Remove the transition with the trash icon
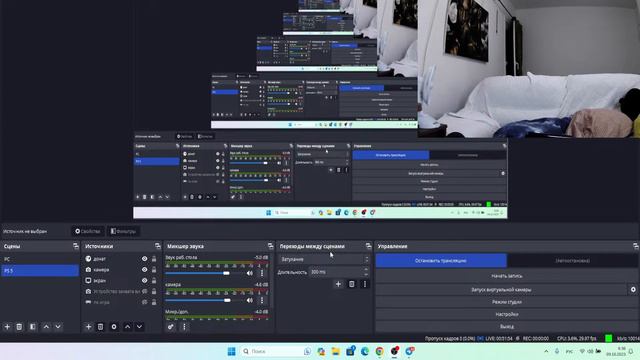640x360 pixels. pos(351,284)
